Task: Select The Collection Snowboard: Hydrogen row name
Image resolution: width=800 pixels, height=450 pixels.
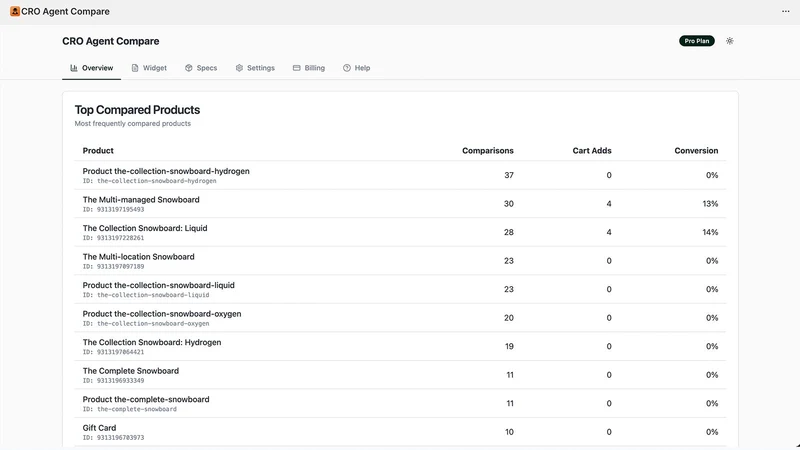Action: click(152, 342)
